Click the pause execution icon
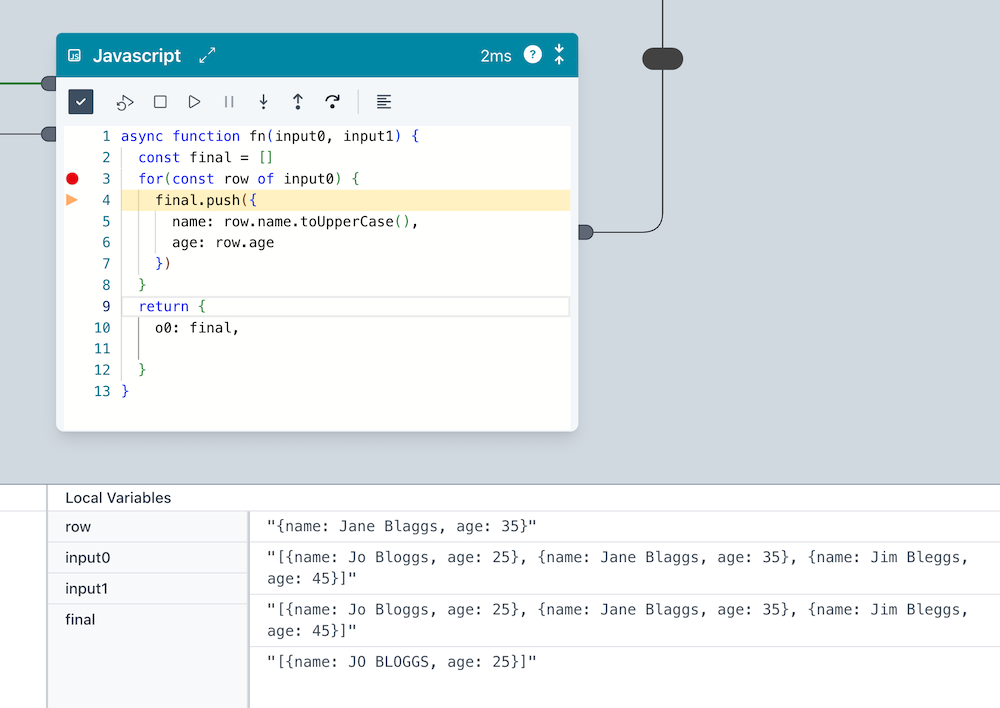This screenshot has height=708, width=1000. 229,102
